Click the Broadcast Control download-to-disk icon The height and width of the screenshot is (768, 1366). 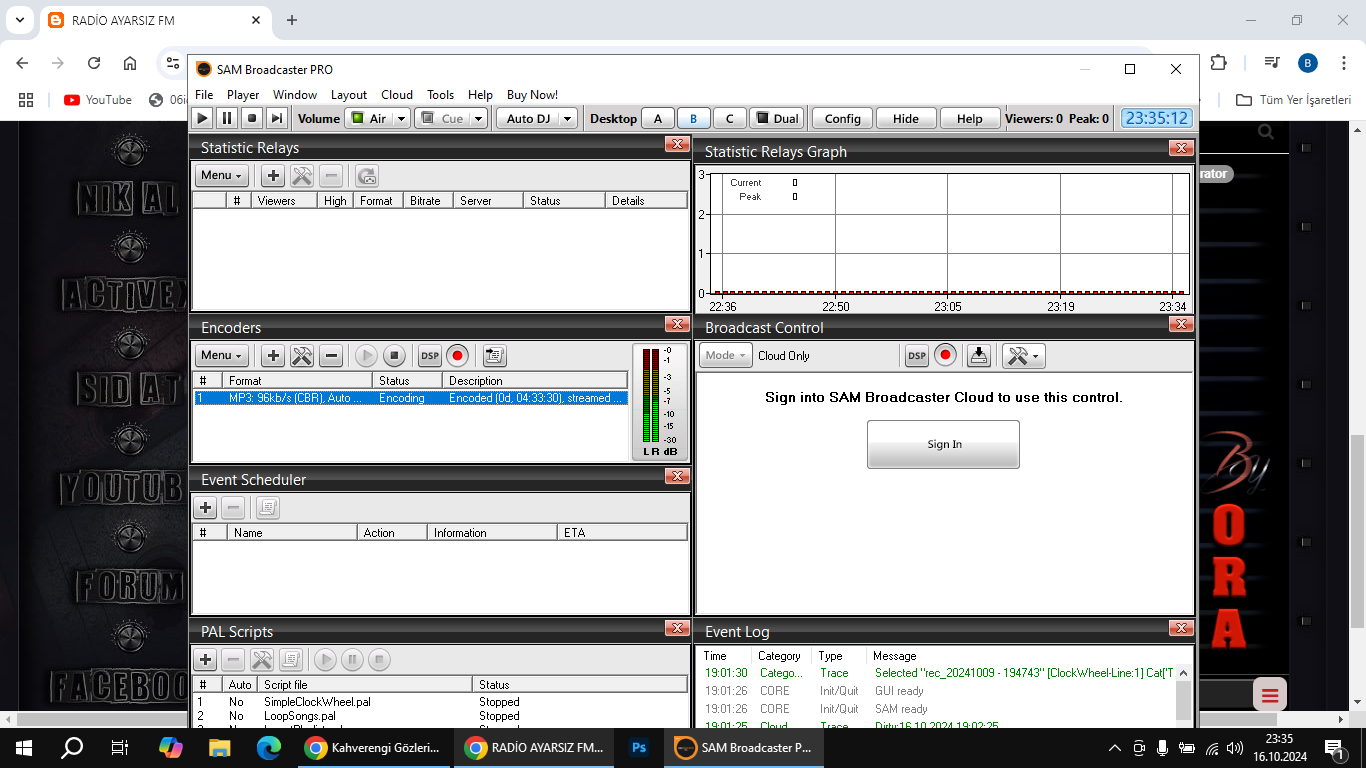click(979, 356)
